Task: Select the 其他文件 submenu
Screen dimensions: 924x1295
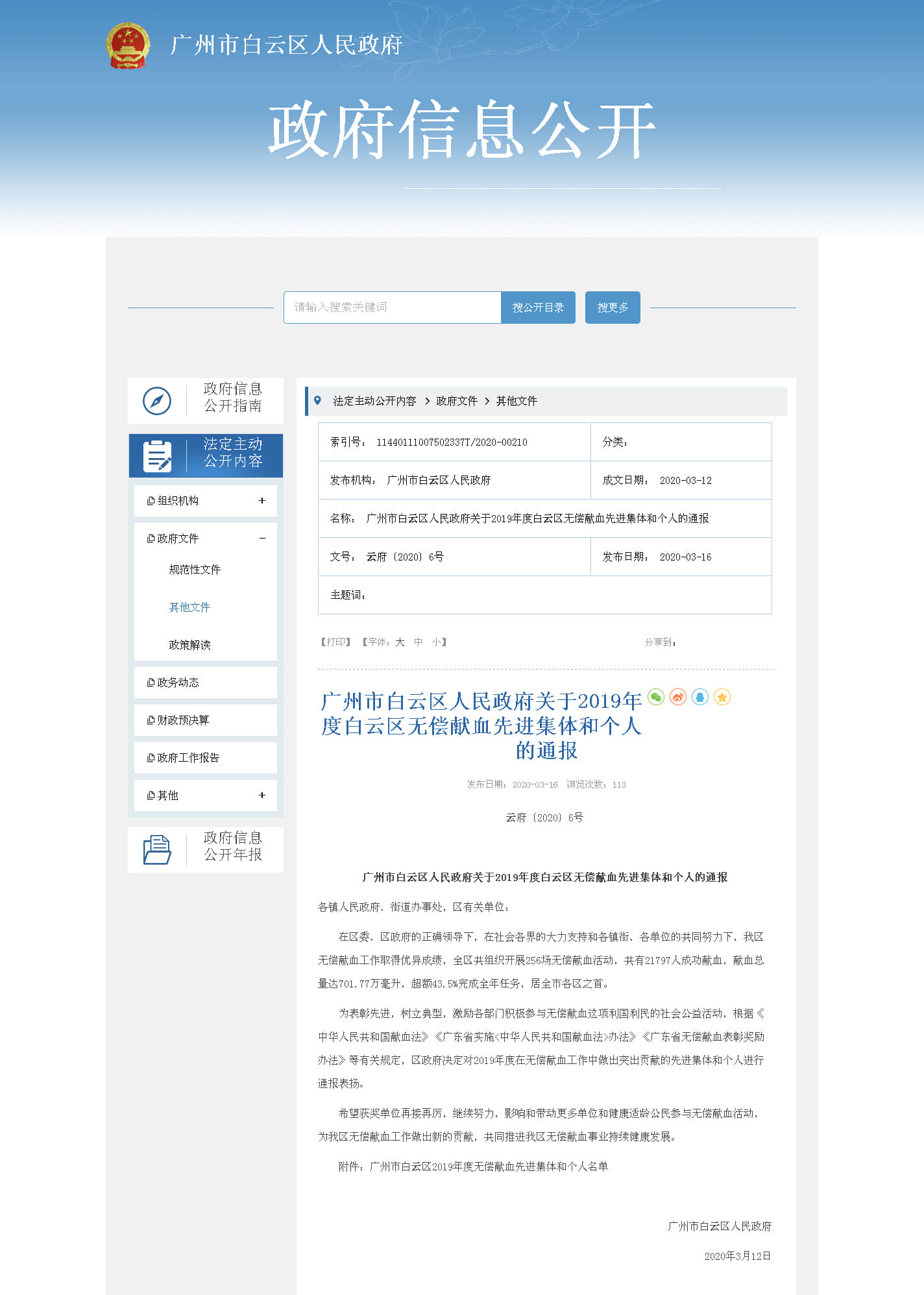Action: [x=189, y=607]
